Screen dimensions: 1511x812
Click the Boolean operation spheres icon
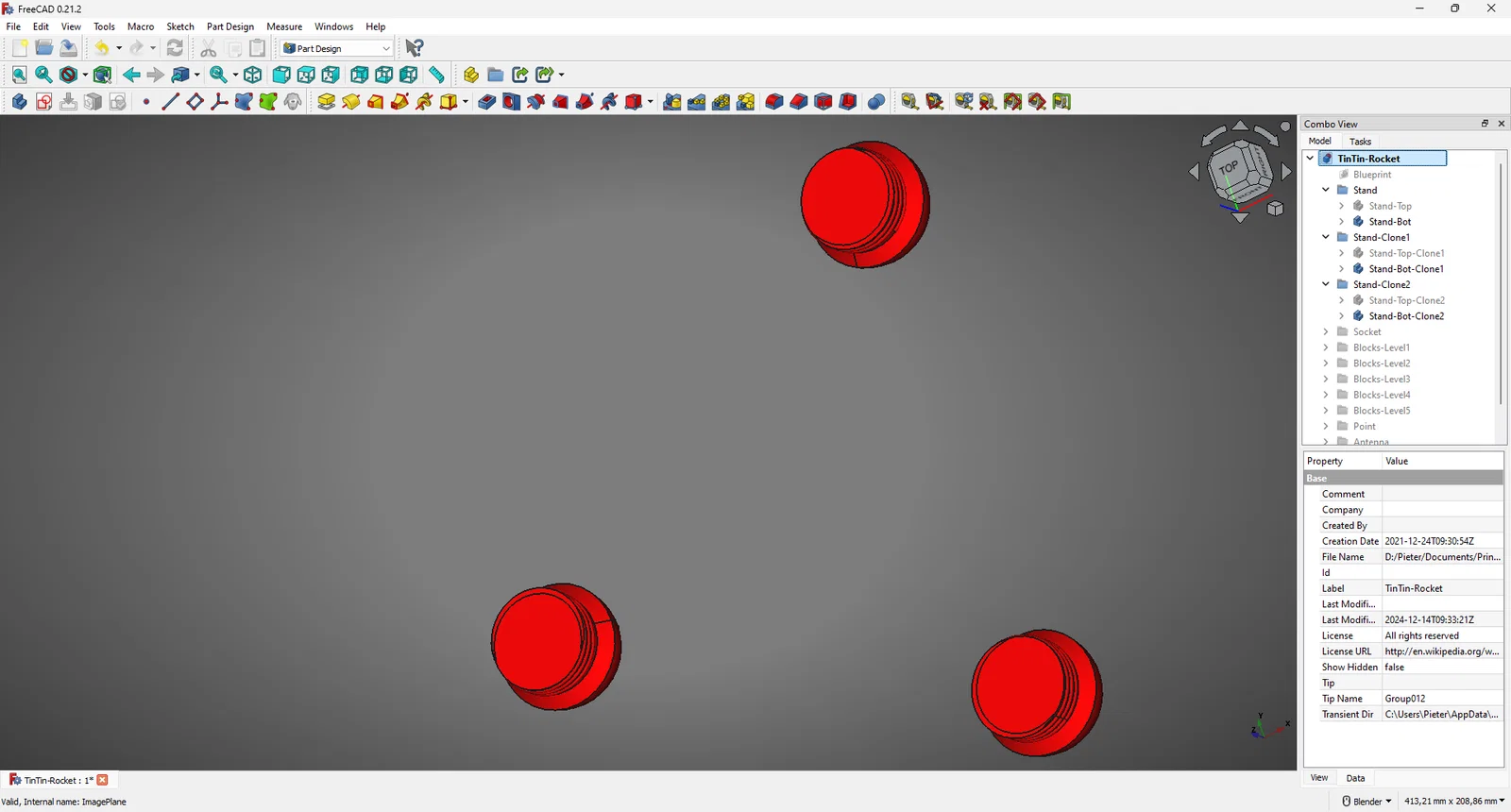tap(876, 102)
